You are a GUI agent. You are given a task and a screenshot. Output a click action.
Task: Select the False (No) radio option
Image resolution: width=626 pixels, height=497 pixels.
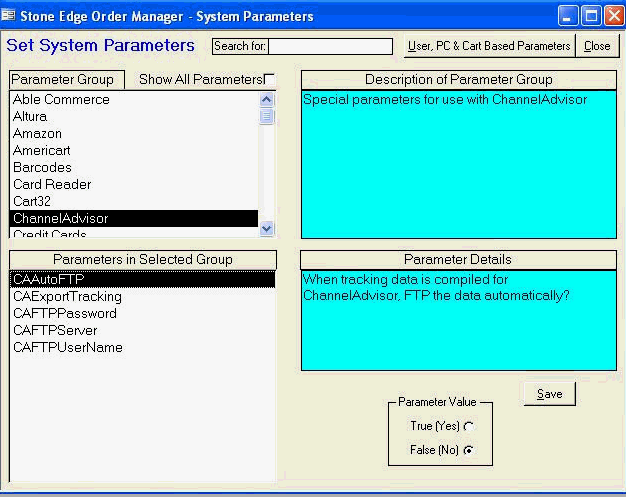pyautogui.click(x=469, y=450)
